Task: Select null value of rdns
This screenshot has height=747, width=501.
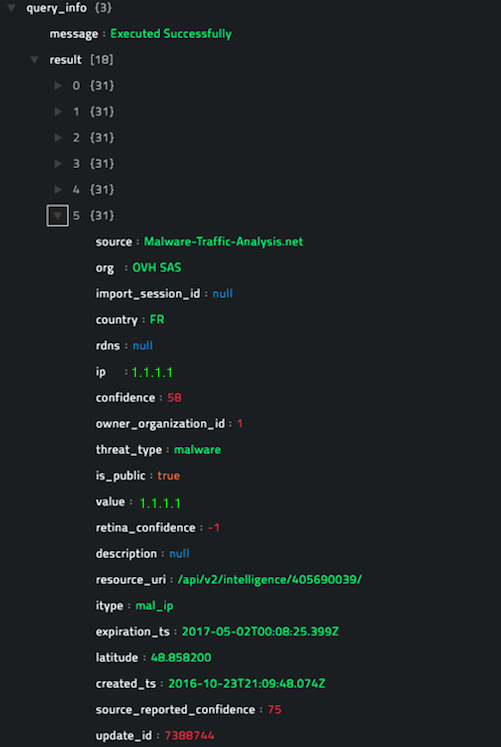Action: click(x=142, y=345)
